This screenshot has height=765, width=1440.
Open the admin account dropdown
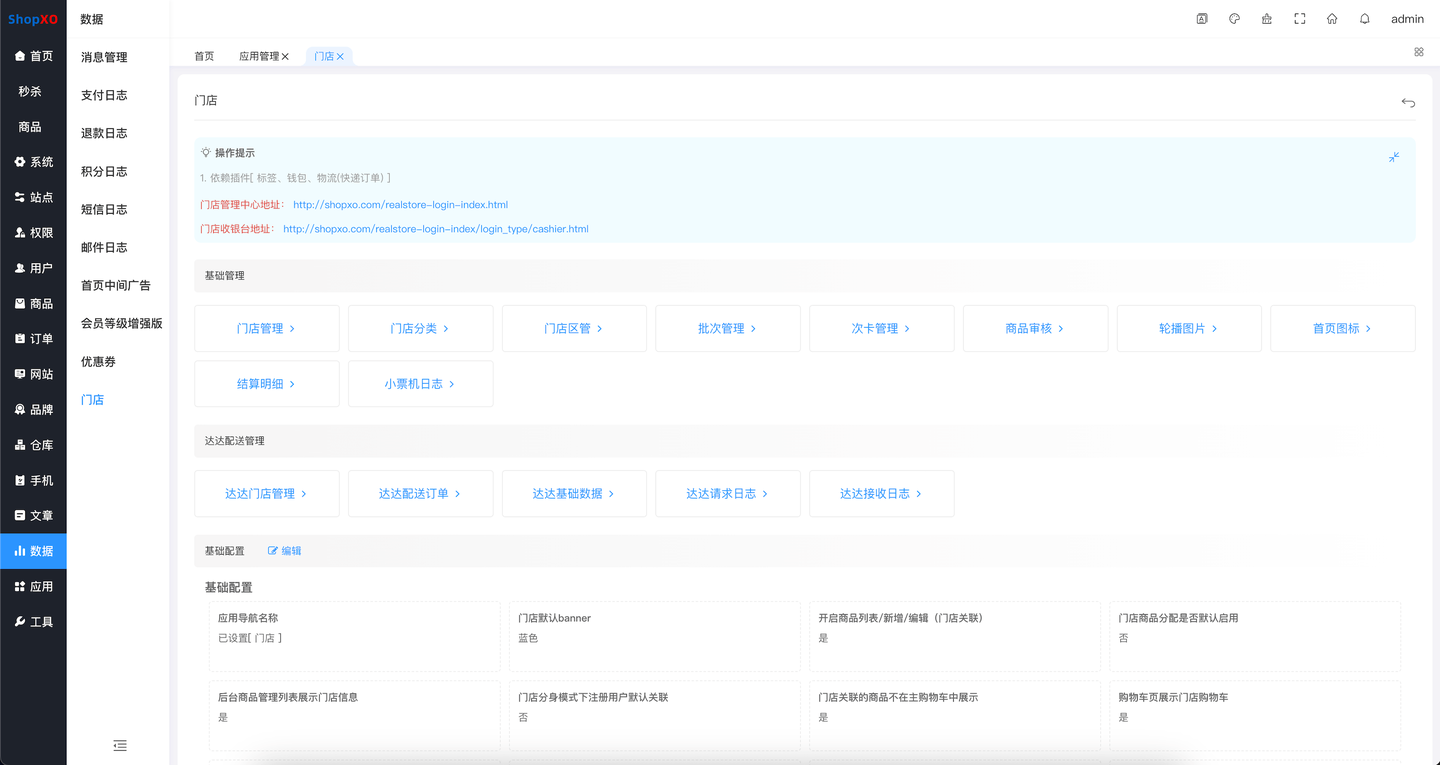click(1407, 18)
